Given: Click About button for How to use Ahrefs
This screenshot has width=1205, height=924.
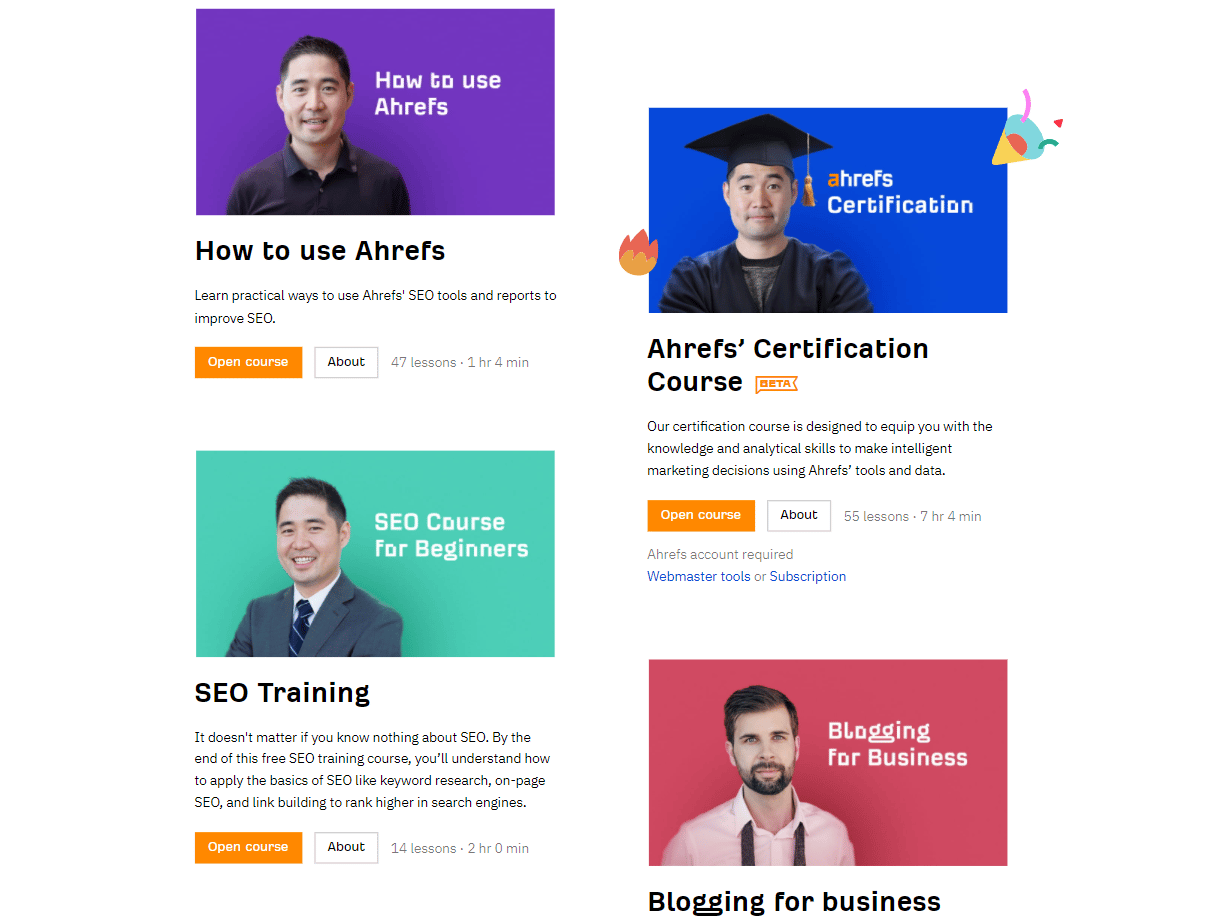Looking at the screenshot, I should point(346,362).
